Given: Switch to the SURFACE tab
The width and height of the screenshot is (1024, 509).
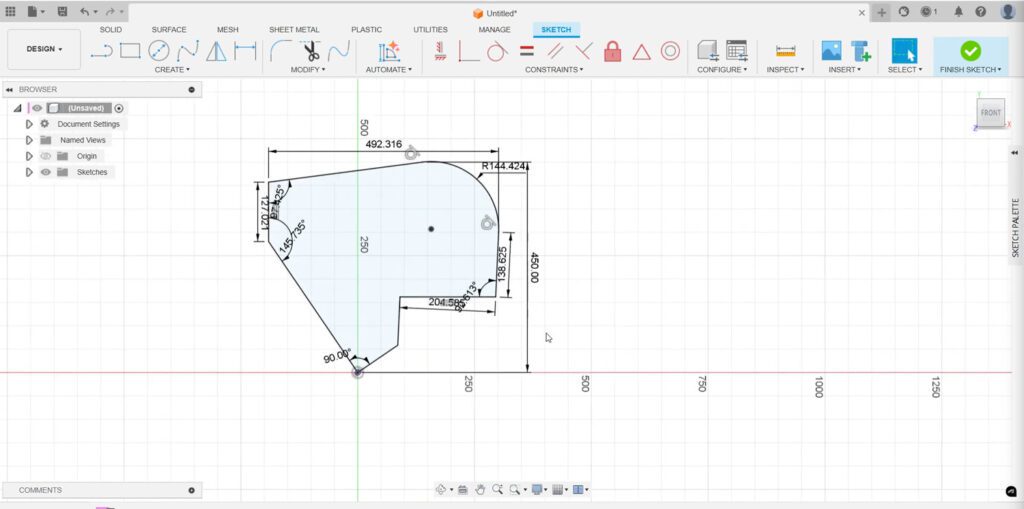Looking at the screenshot, I should (169, 30).
